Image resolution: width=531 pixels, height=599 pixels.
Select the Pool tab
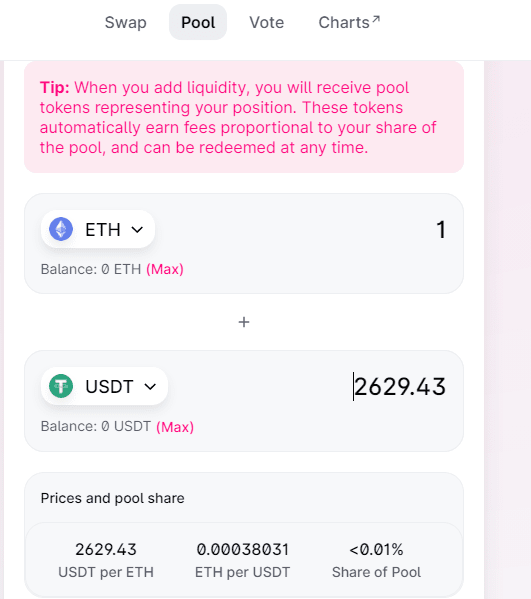point(198,23)
